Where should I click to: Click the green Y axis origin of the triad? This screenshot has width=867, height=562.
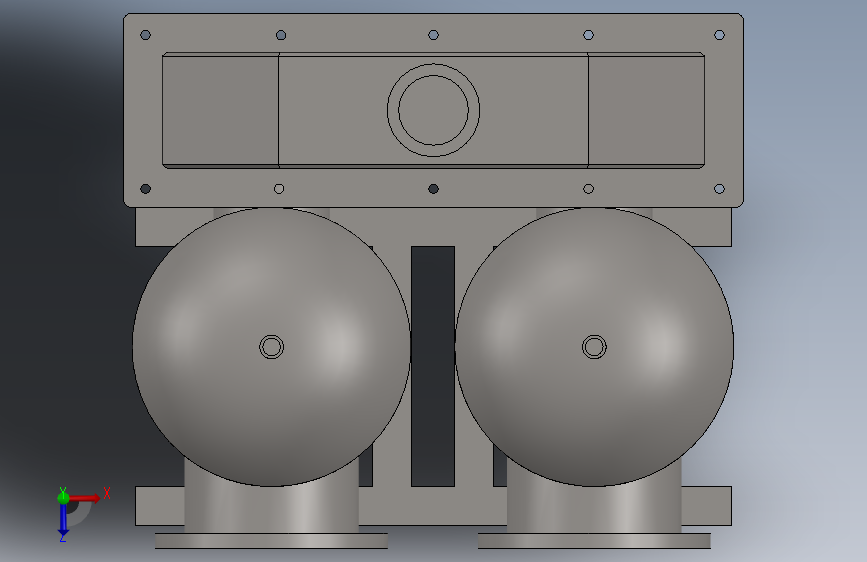(x=63, y=497)
